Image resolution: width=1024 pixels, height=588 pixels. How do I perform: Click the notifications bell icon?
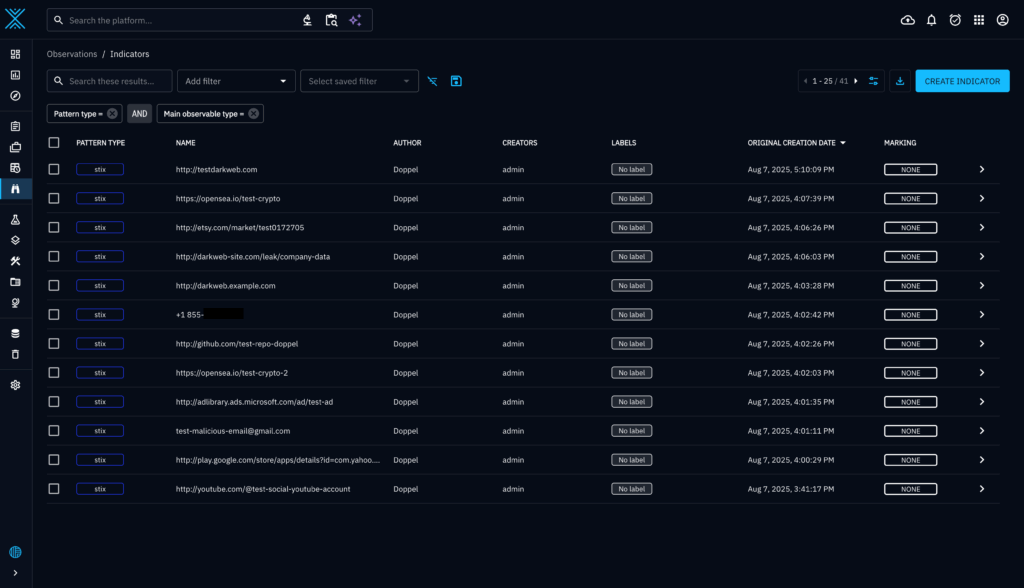tap(931, 20)
